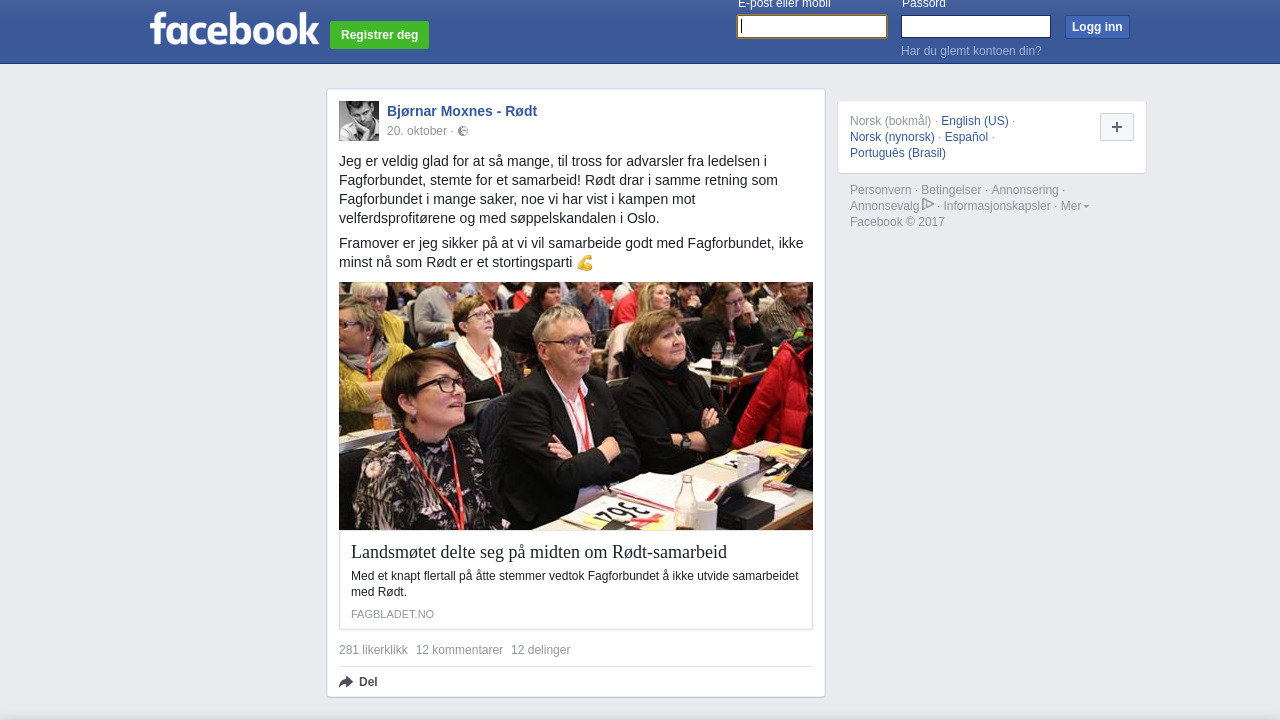Click the flexed biceps emoji in post
This screenshot has width=1280, height=720.
(x=585, y=263)
